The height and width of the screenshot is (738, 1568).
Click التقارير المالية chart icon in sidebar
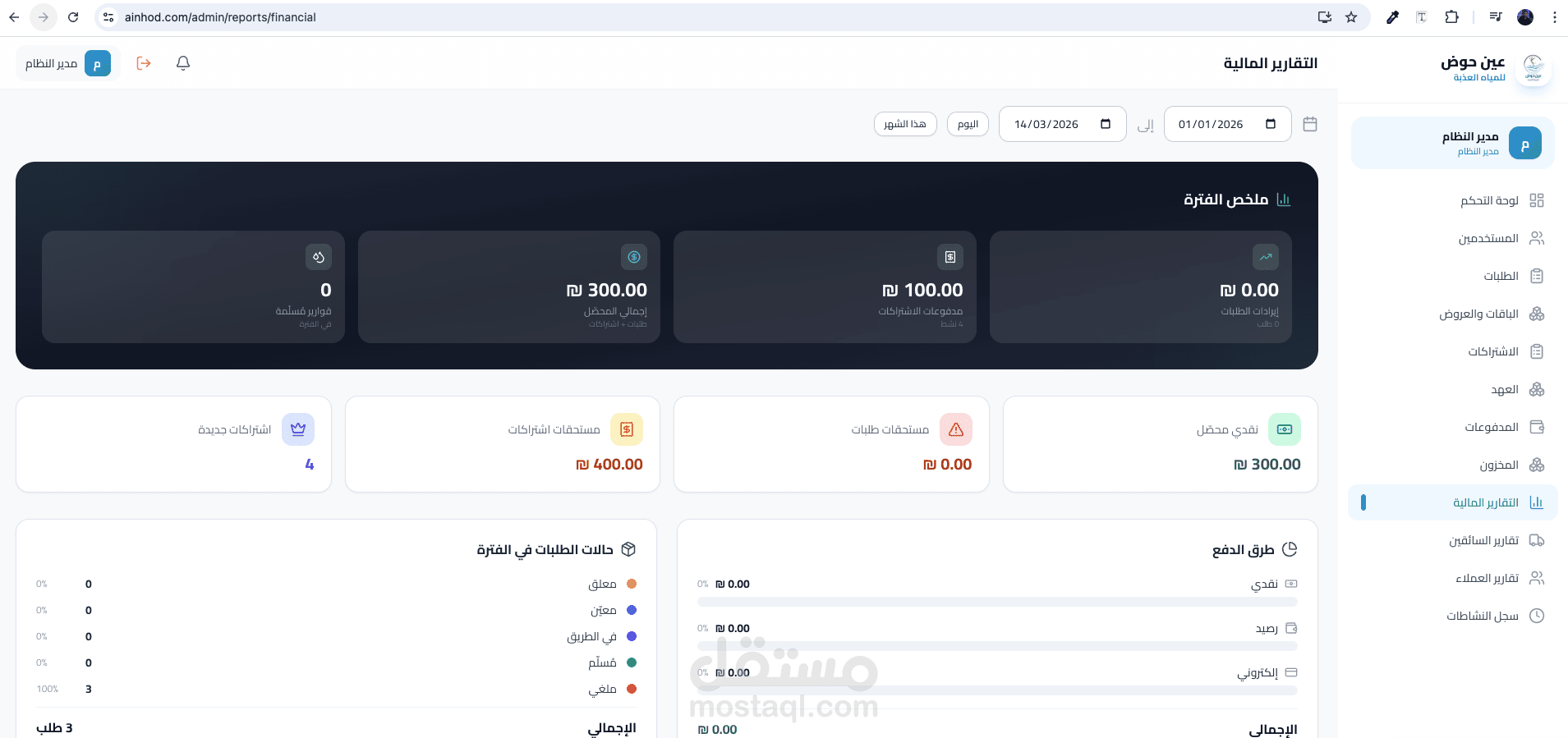(x=1537, y=502)
